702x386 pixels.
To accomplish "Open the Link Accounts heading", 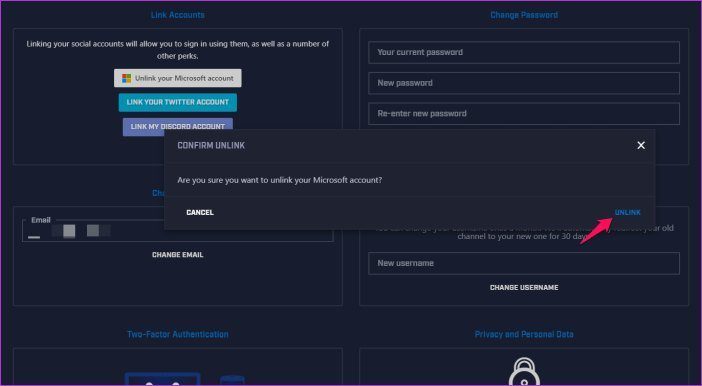I will pyautogui.click(x=178, y=15).
